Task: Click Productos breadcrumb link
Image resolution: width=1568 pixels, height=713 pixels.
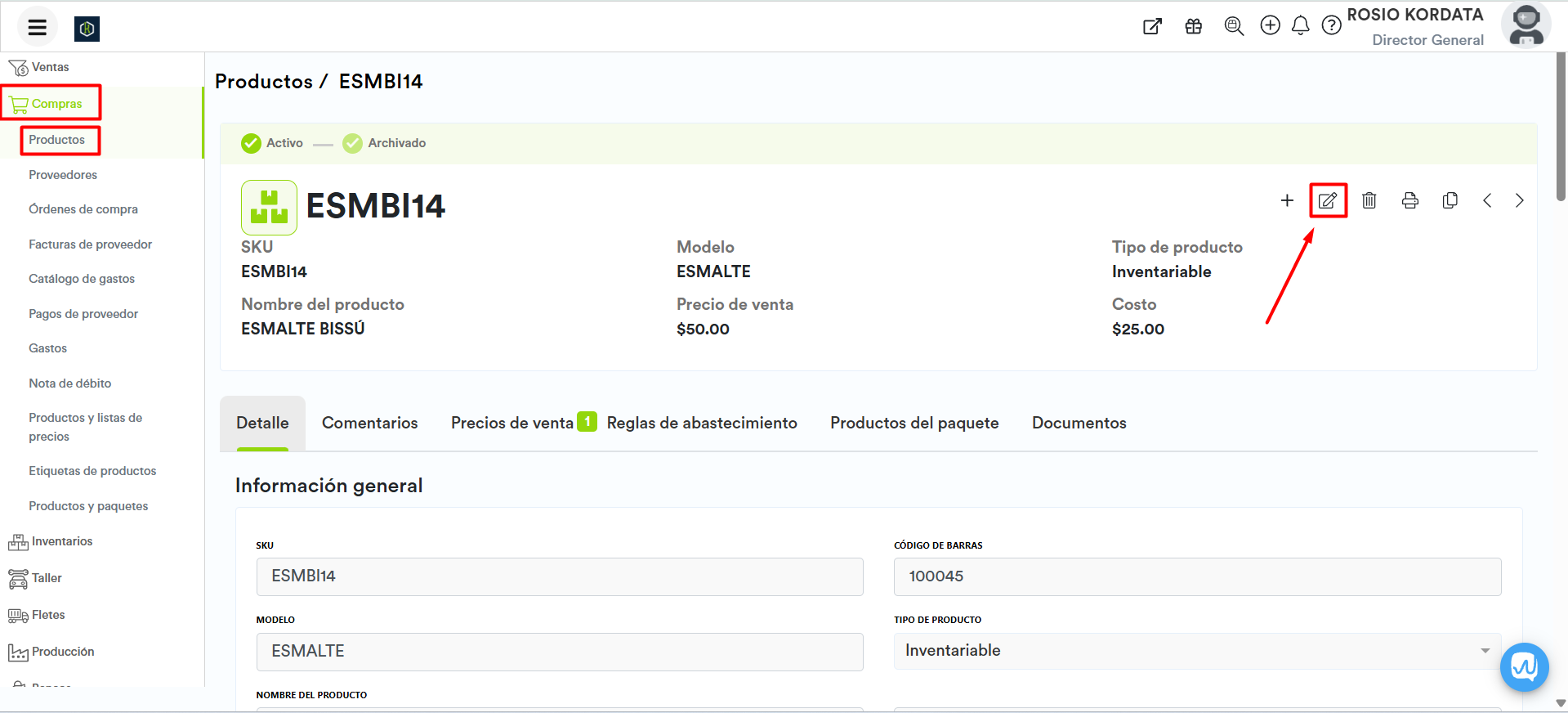Action: 263,82
